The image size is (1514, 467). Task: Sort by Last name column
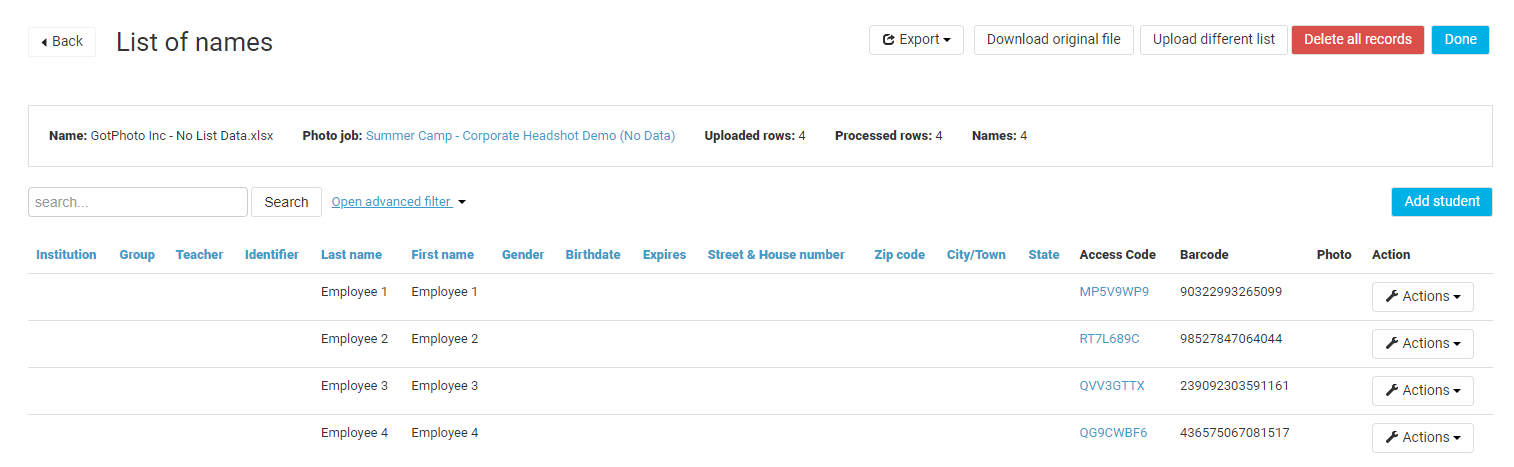tap(351, 255)
